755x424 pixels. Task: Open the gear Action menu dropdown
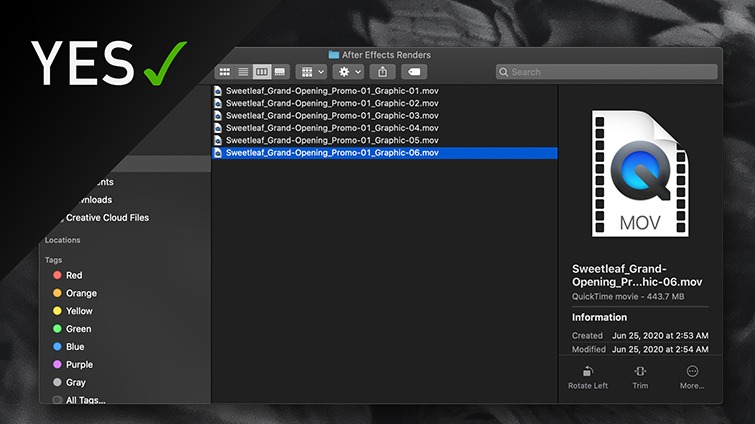[x=349, y=72]
